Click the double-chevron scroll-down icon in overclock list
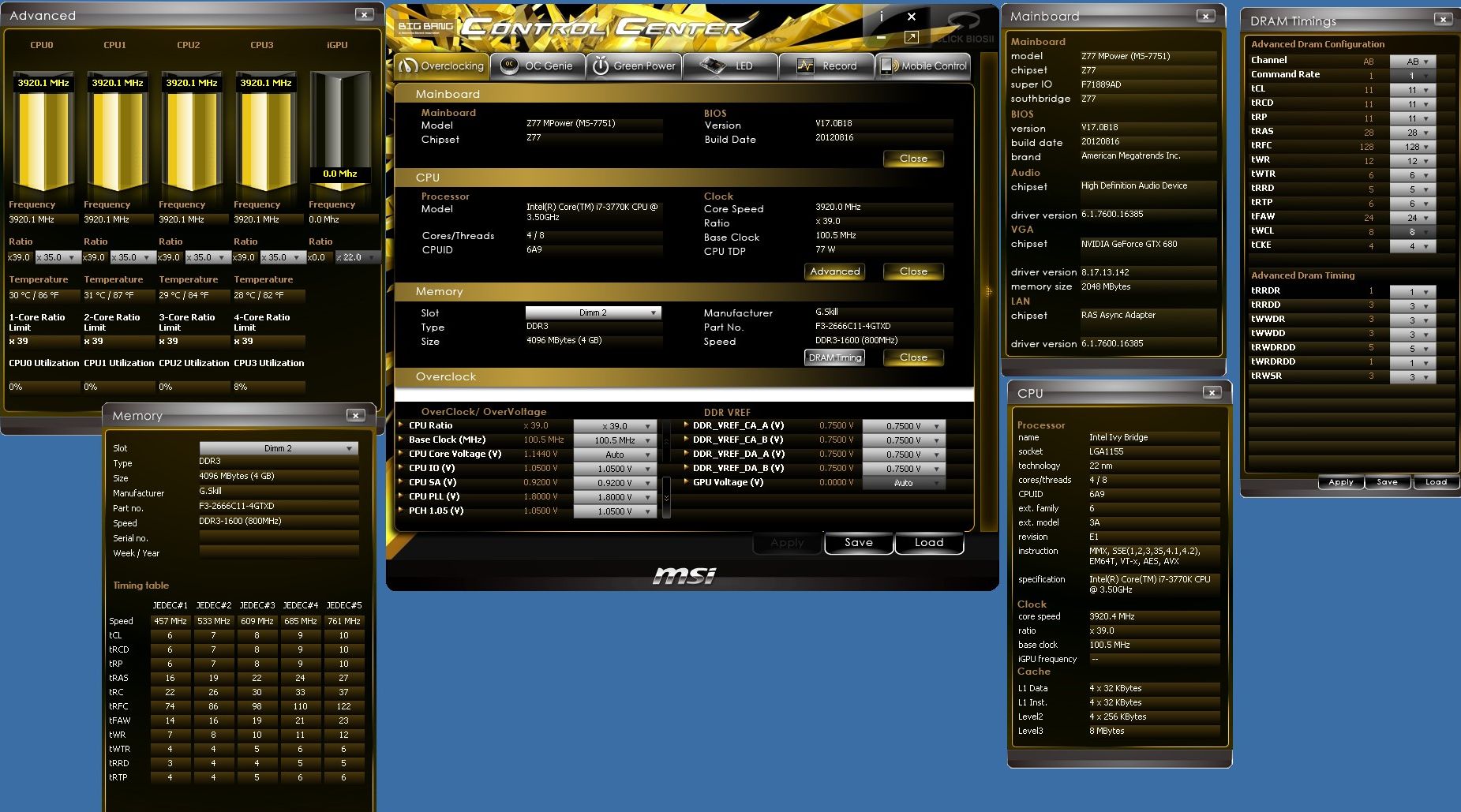1461x812 pixels. pyautogui.click(x=666, y=498)
